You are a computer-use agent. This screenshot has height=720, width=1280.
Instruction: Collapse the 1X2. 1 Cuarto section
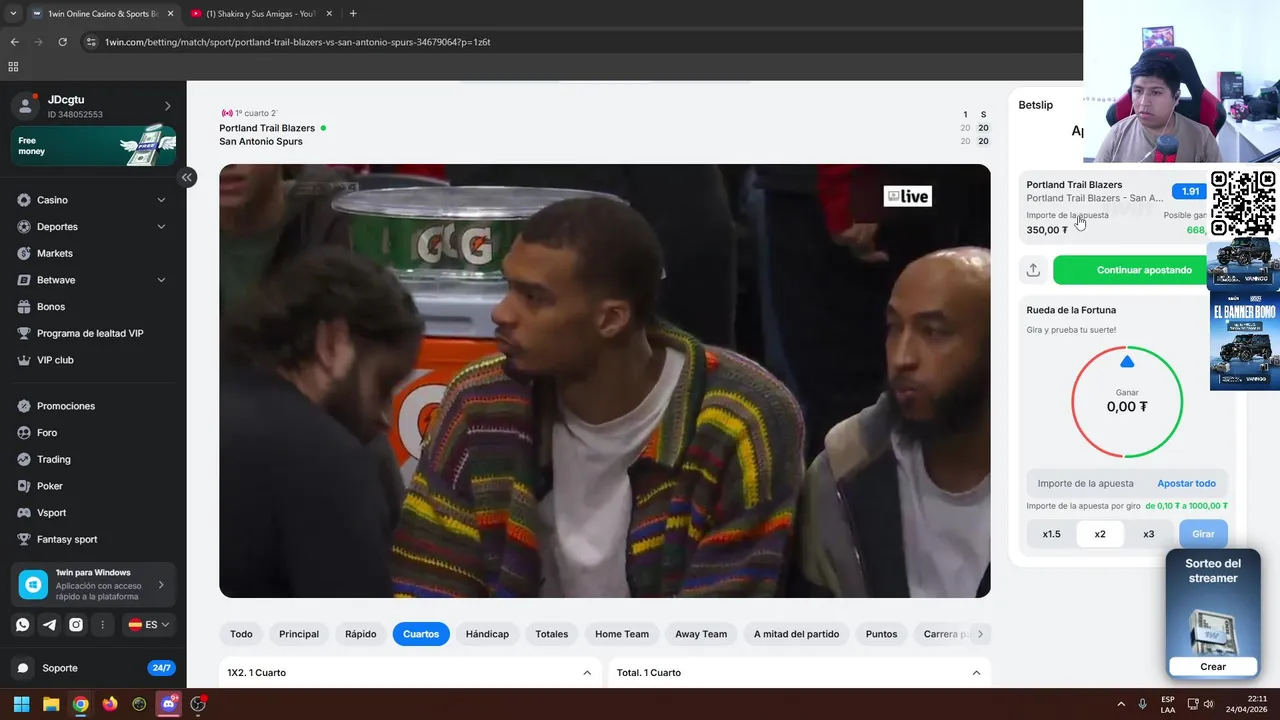pos(587,673)
